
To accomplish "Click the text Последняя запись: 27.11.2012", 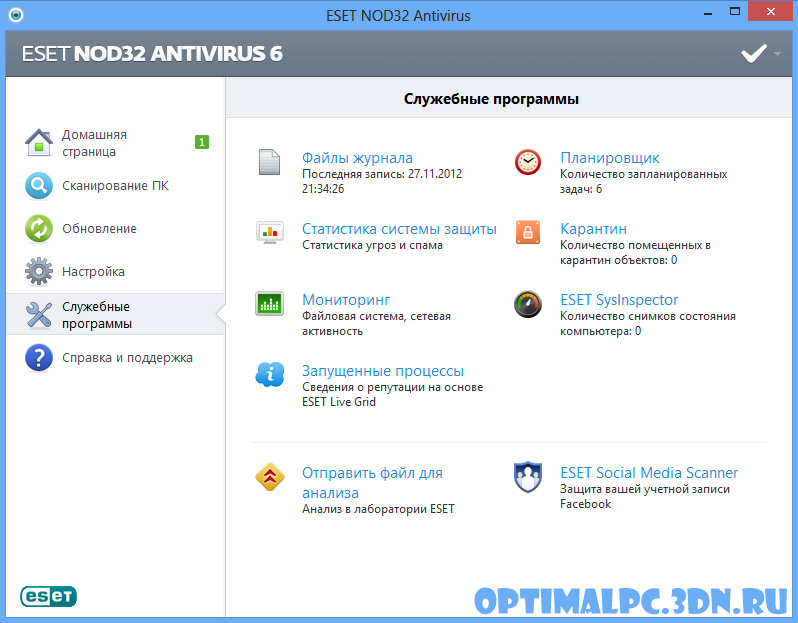I will click(x=382, y=174).
